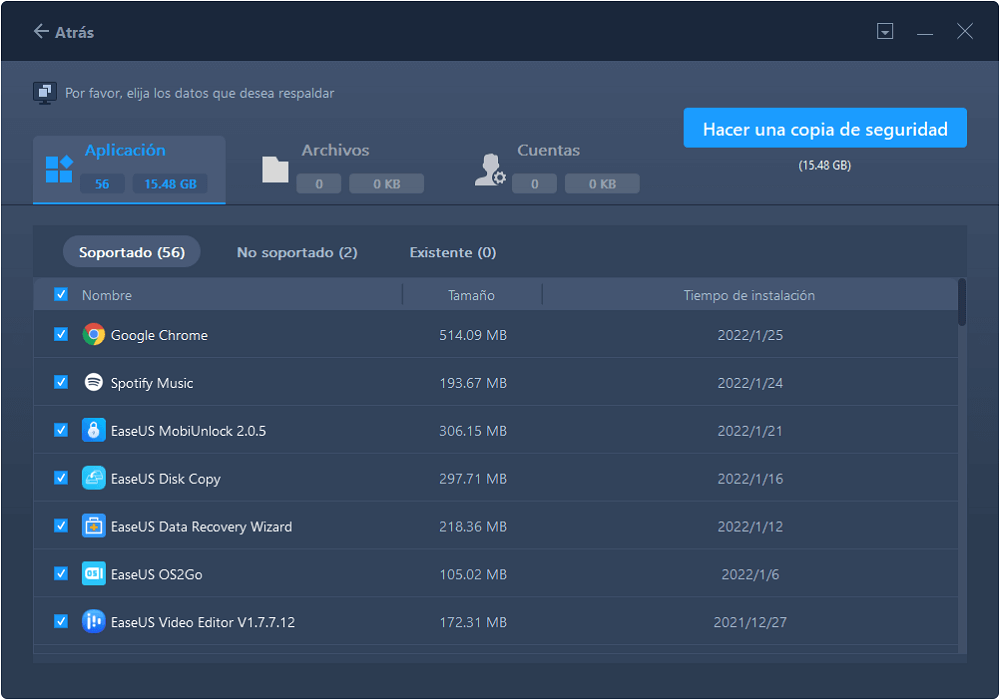Click the Spotify Music icon

click(x=94, y=383)
